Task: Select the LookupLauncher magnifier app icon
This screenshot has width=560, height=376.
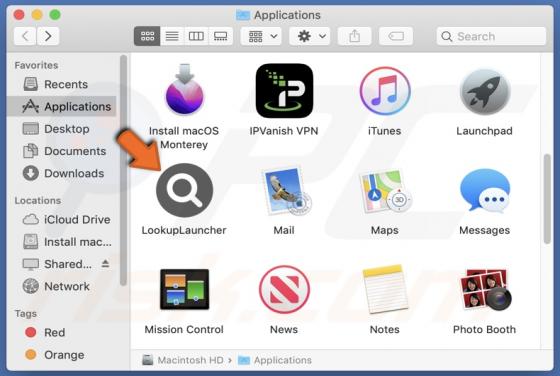Action: coord(185,190)
